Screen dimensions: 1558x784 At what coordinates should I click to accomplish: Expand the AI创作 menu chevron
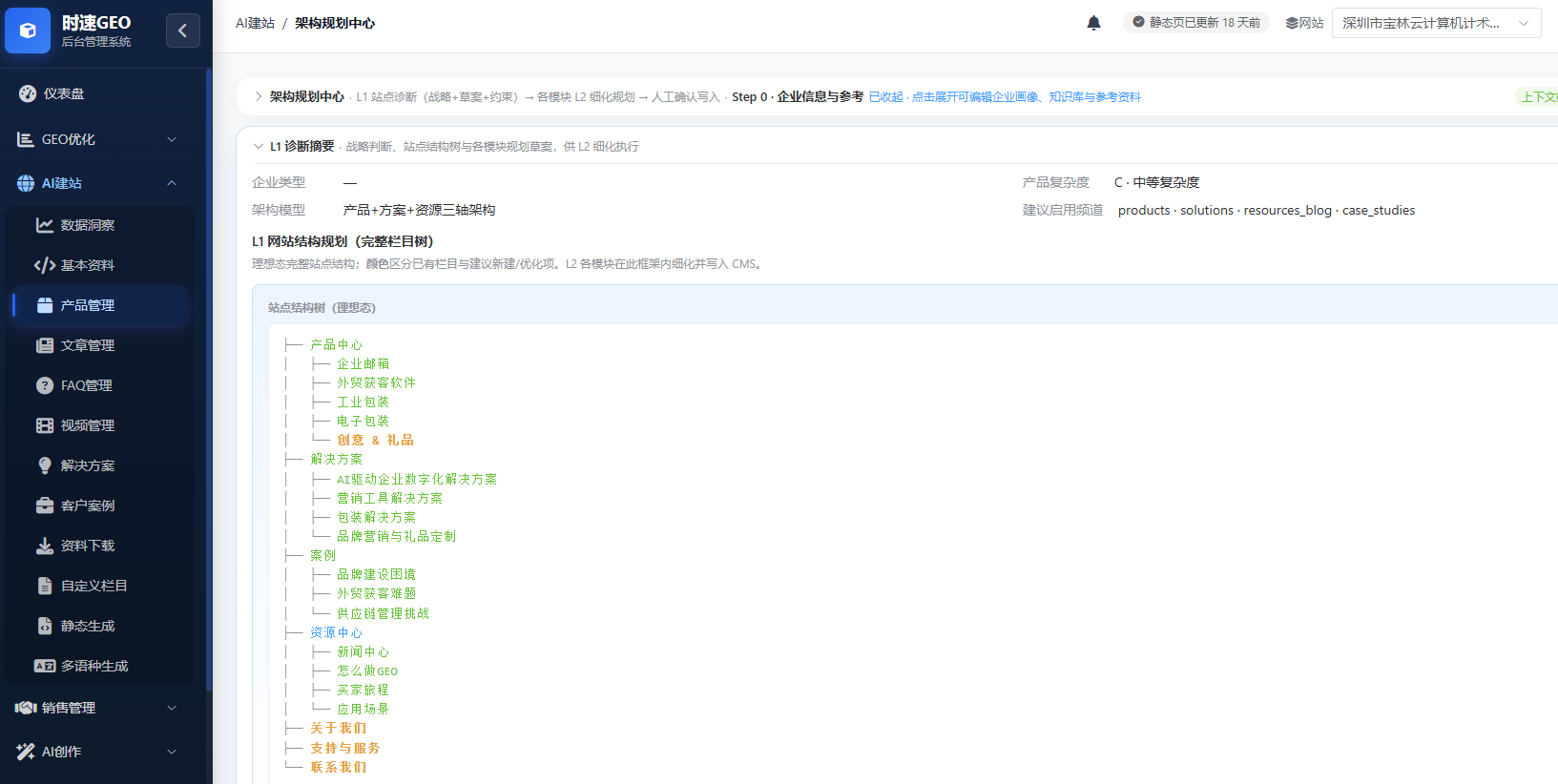pyautogui.click(x=172, y=752)
